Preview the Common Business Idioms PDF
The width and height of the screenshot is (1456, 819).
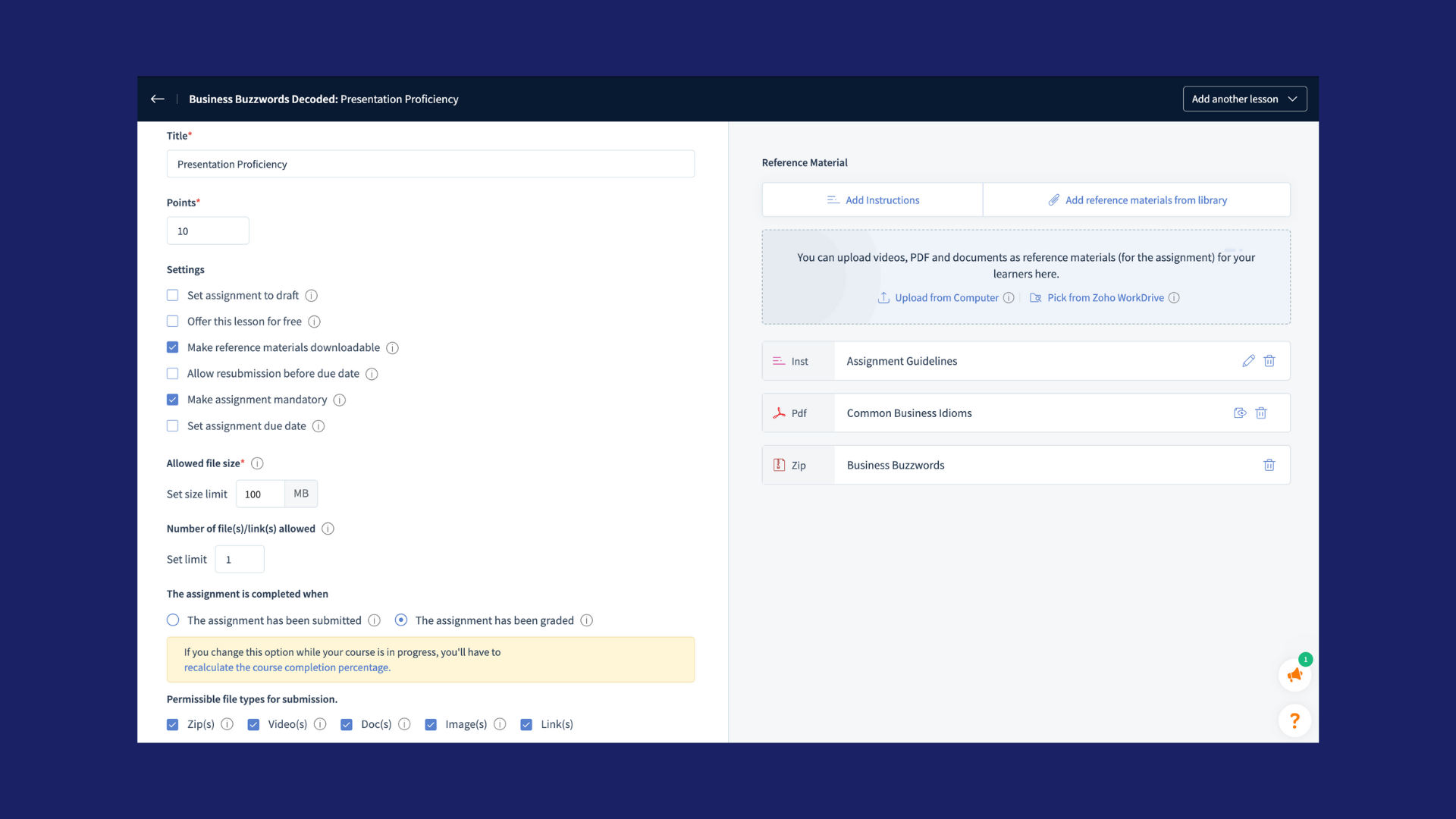(1240, 413)
